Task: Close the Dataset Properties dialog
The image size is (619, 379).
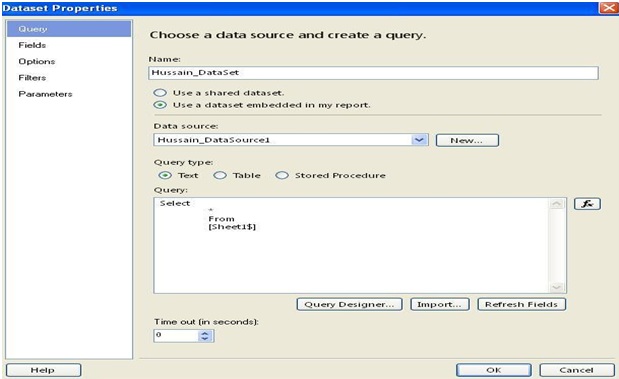Action: (x=609, y=8)
